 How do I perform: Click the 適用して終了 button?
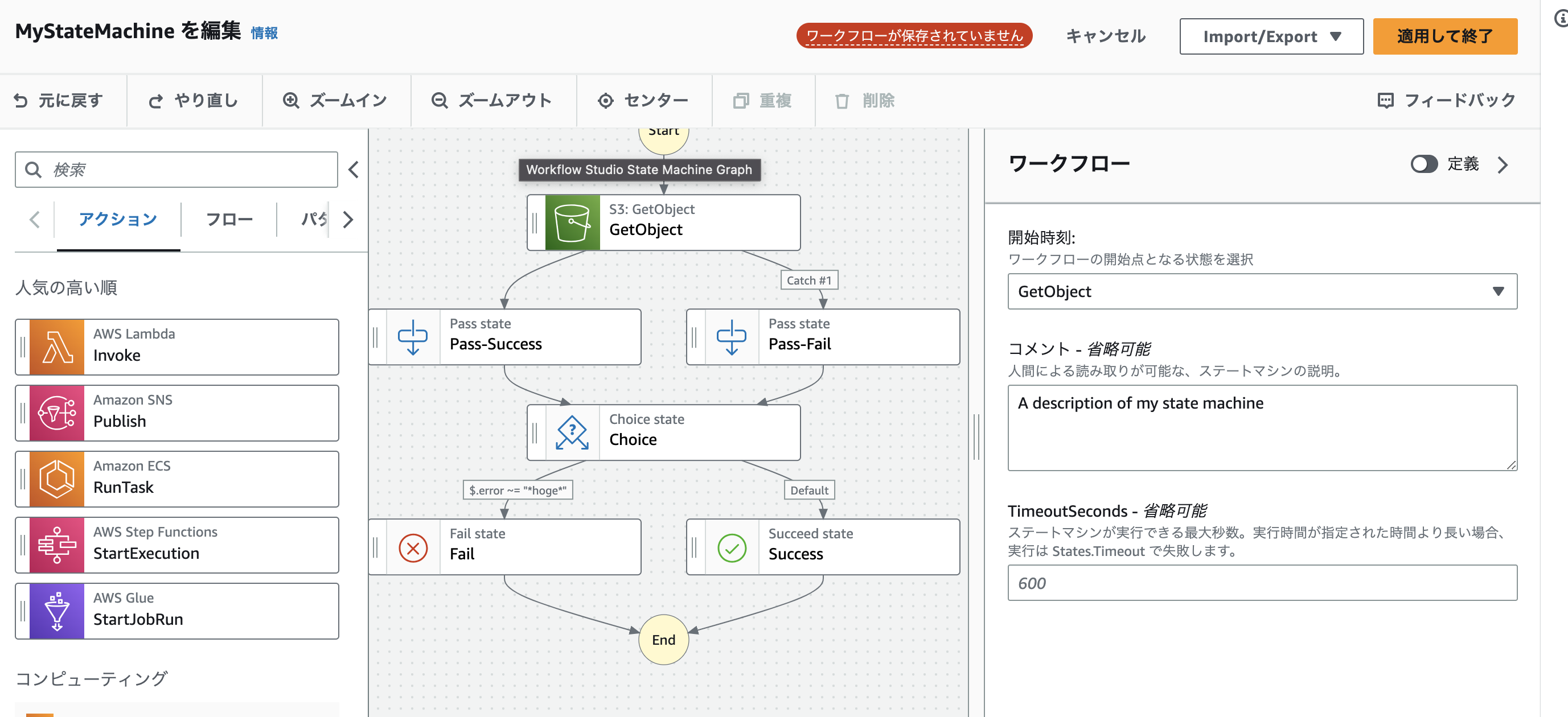(1444, 36)
